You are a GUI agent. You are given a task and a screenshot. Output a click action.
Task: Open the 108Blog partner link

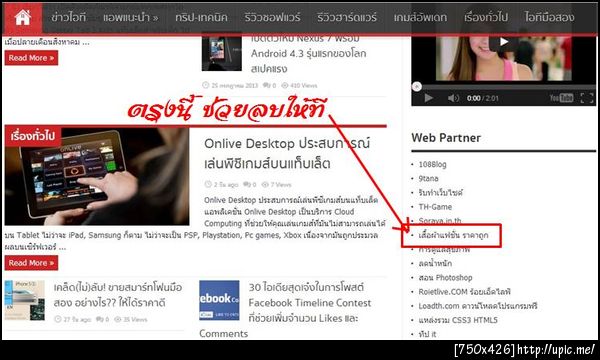click(x=432, y=165)
